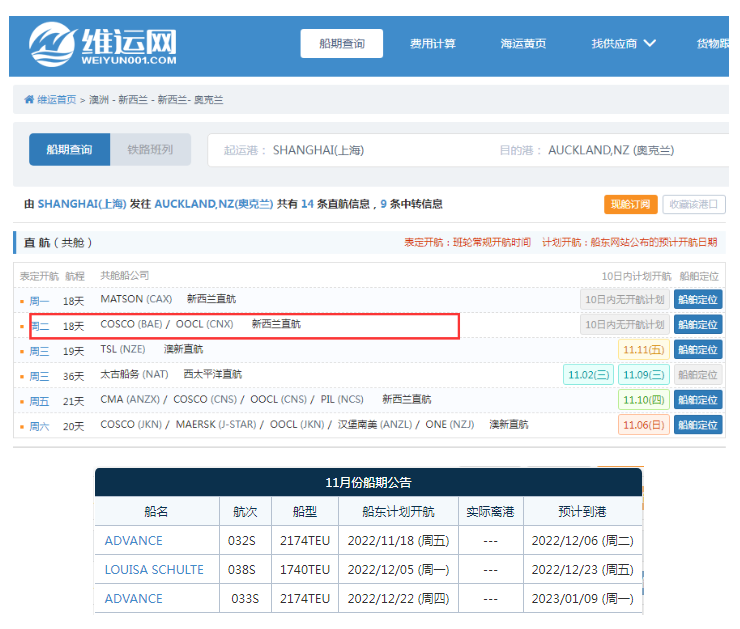The height and width of the screenshot is (629, 740).
Task: Click AUCKLAND,NZ(奥克兰) link in summary line
Action: click(x=214, y=204)
